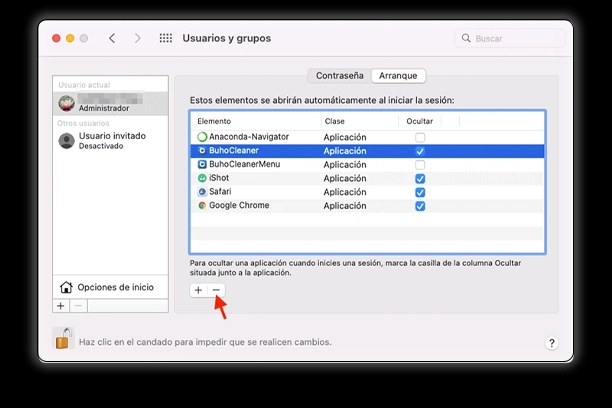This screenshot has width=612, height=408.
Task: Click the Anaconda-Navigator app icon
Action: point(202,137)
